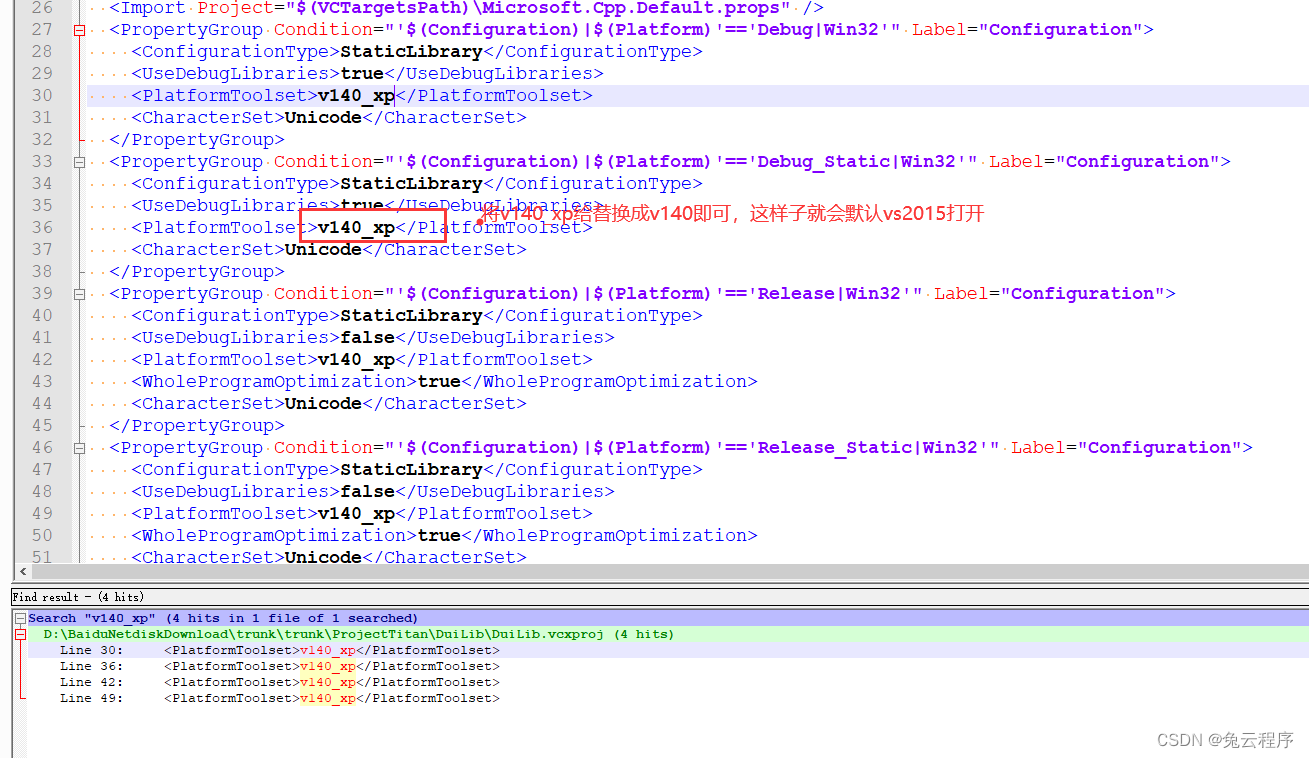Image resolution: width=1309 pixels, height=758 pixels.
Task: Collapse the DuiLib.vcxproj file results node
Action: point(20,634)
